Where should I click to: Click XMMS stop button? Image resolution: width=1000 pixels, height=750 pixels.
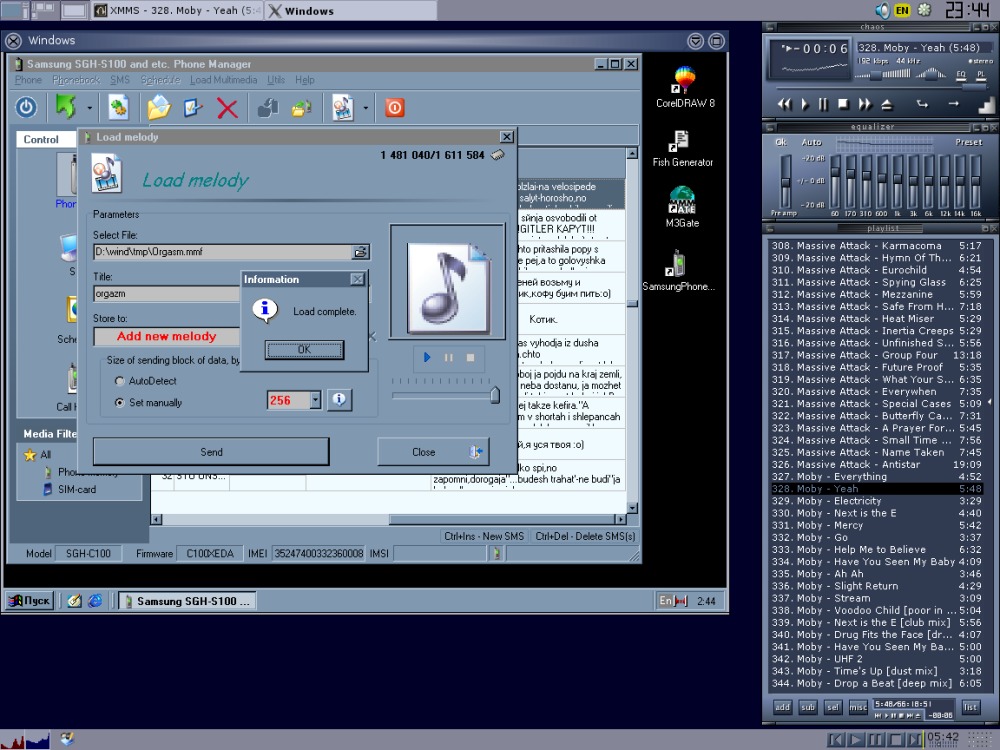843,104
